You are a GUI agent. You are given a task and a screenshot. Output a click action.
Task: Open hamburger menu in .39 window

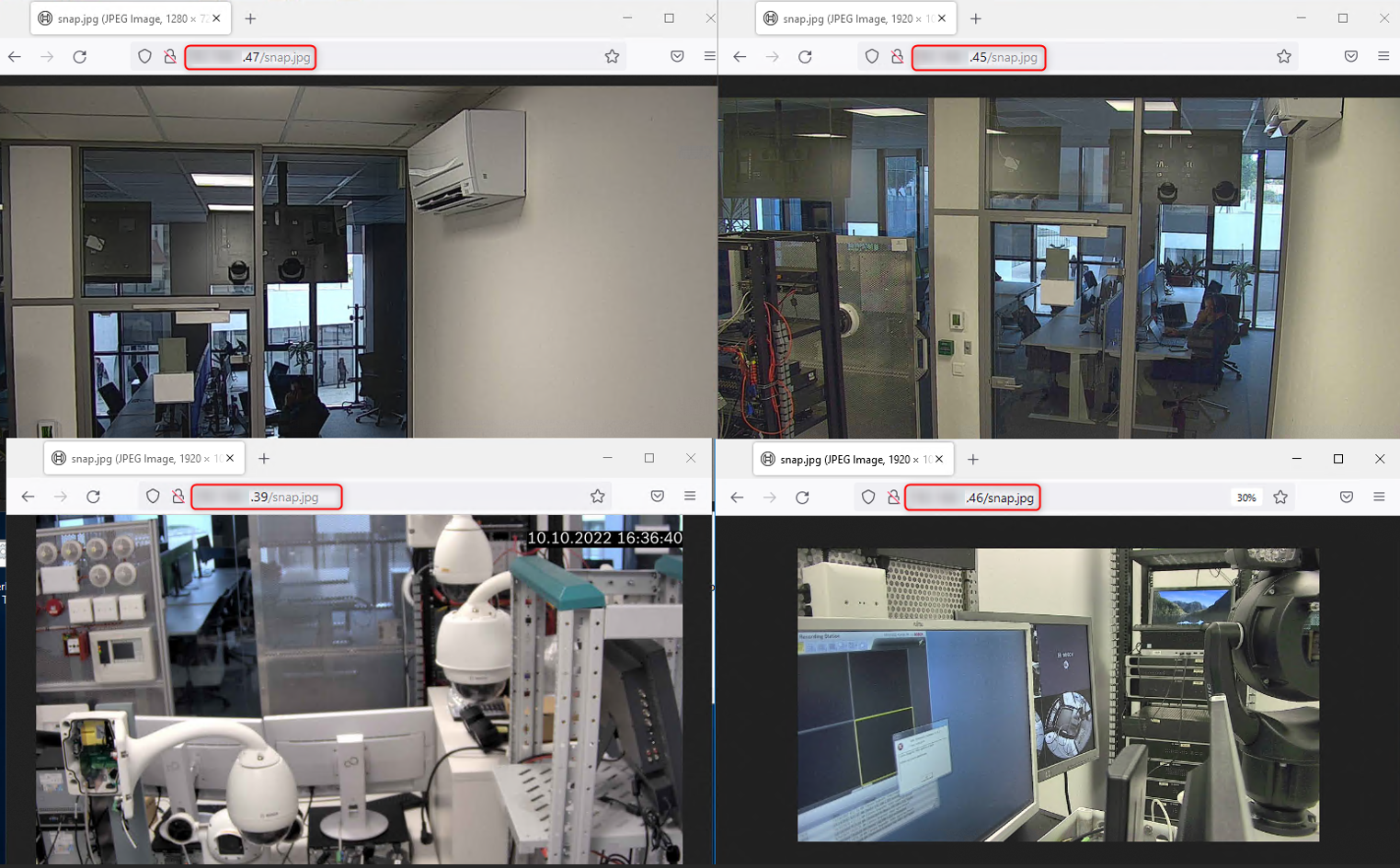tap(690, 497)
